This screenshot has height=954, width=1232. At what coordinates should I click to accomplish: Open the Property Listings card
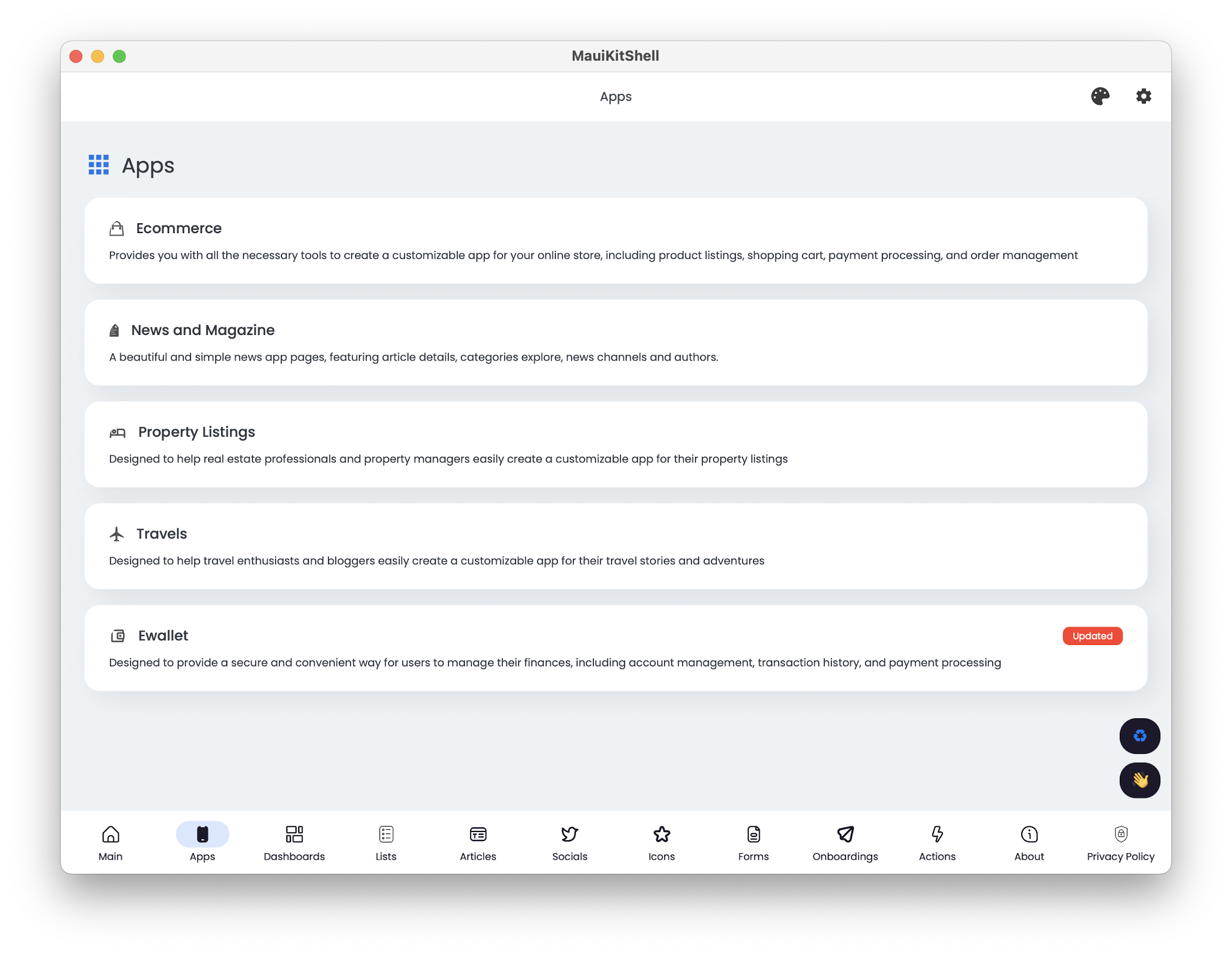[615, 444]
